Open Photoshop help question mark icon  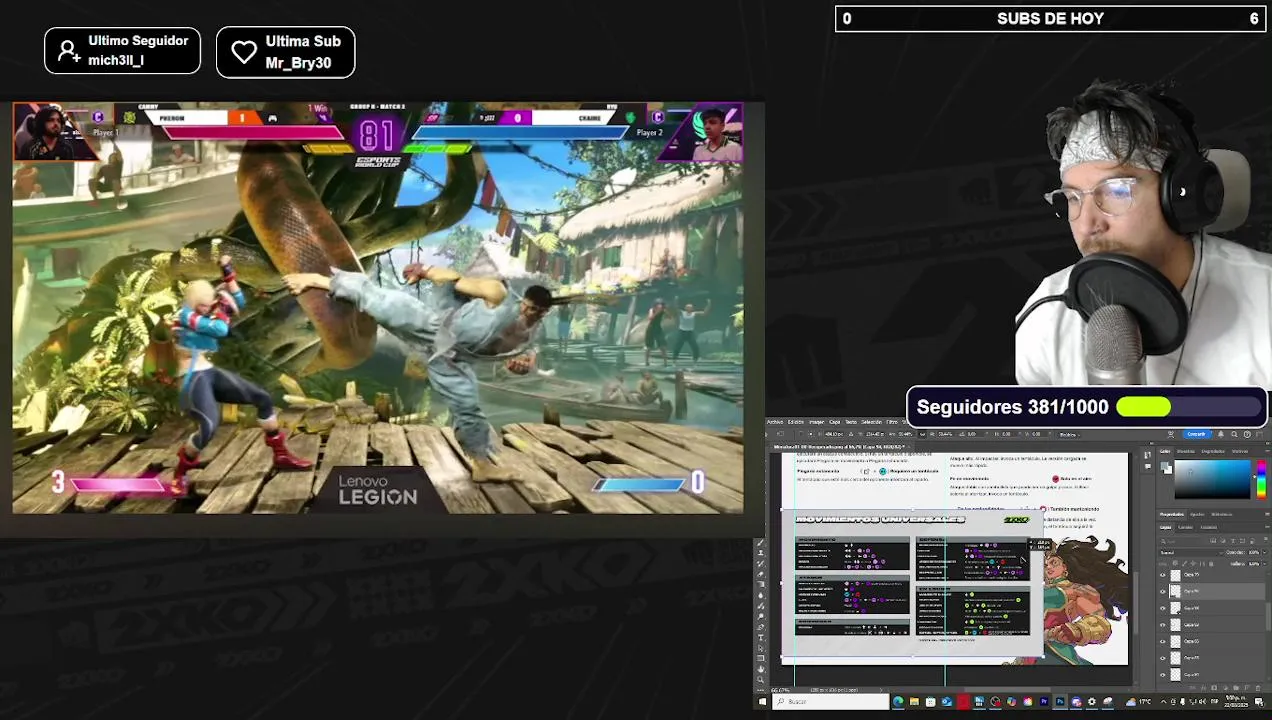pyautogui.click(x=1247, y=434)
